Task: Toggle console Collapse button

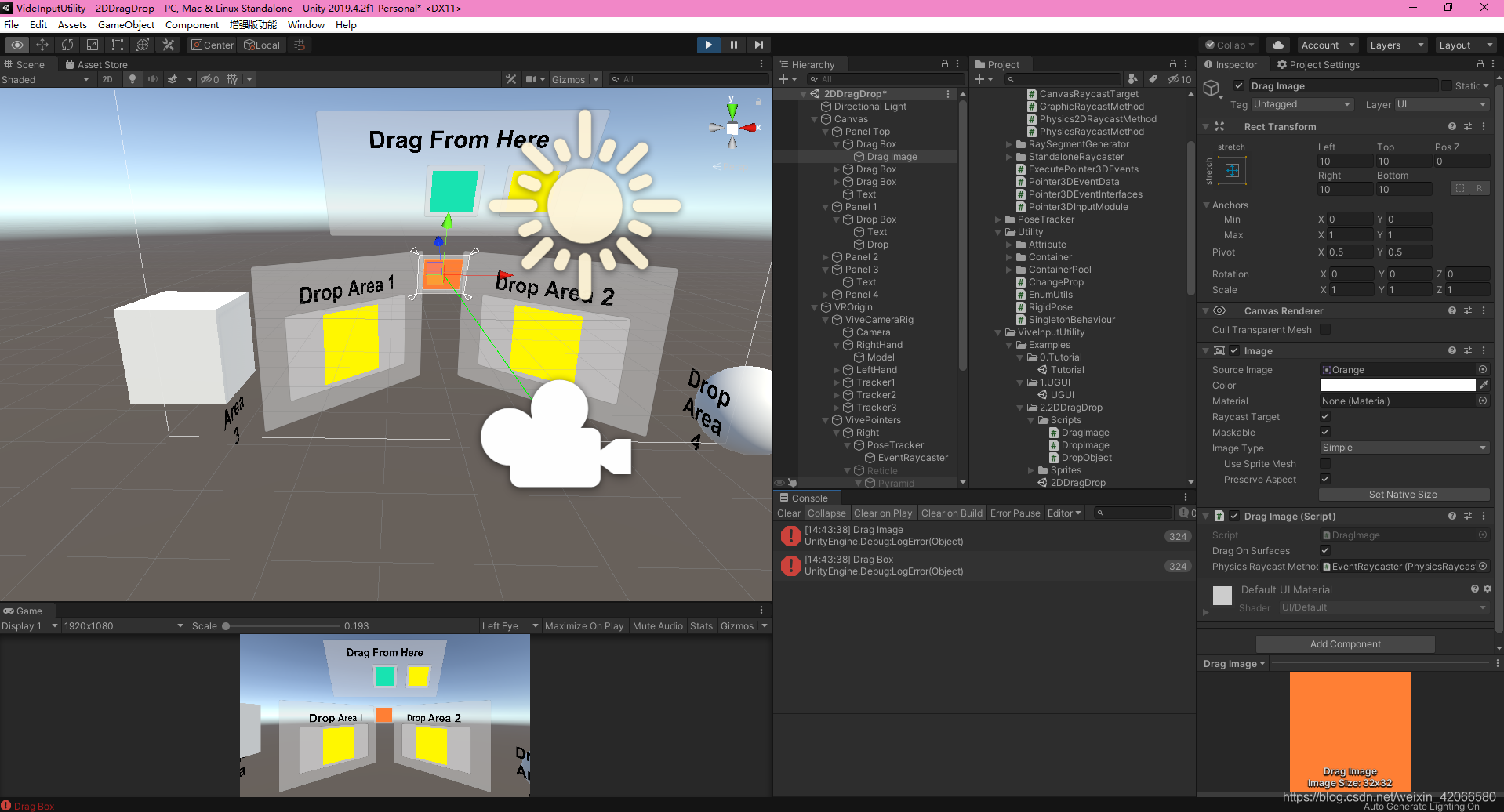Action: [x=827, y=513]
